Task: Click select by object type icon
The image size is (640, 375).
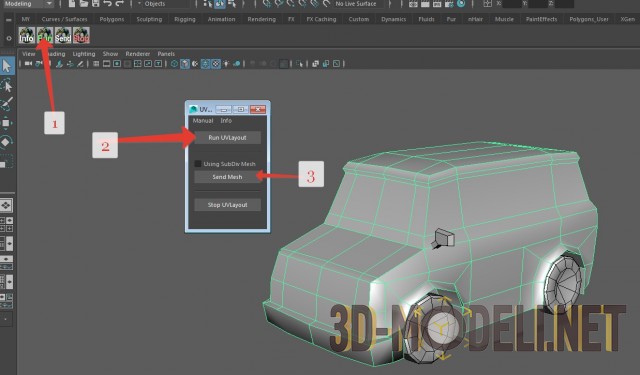Action: coord(220,4)
